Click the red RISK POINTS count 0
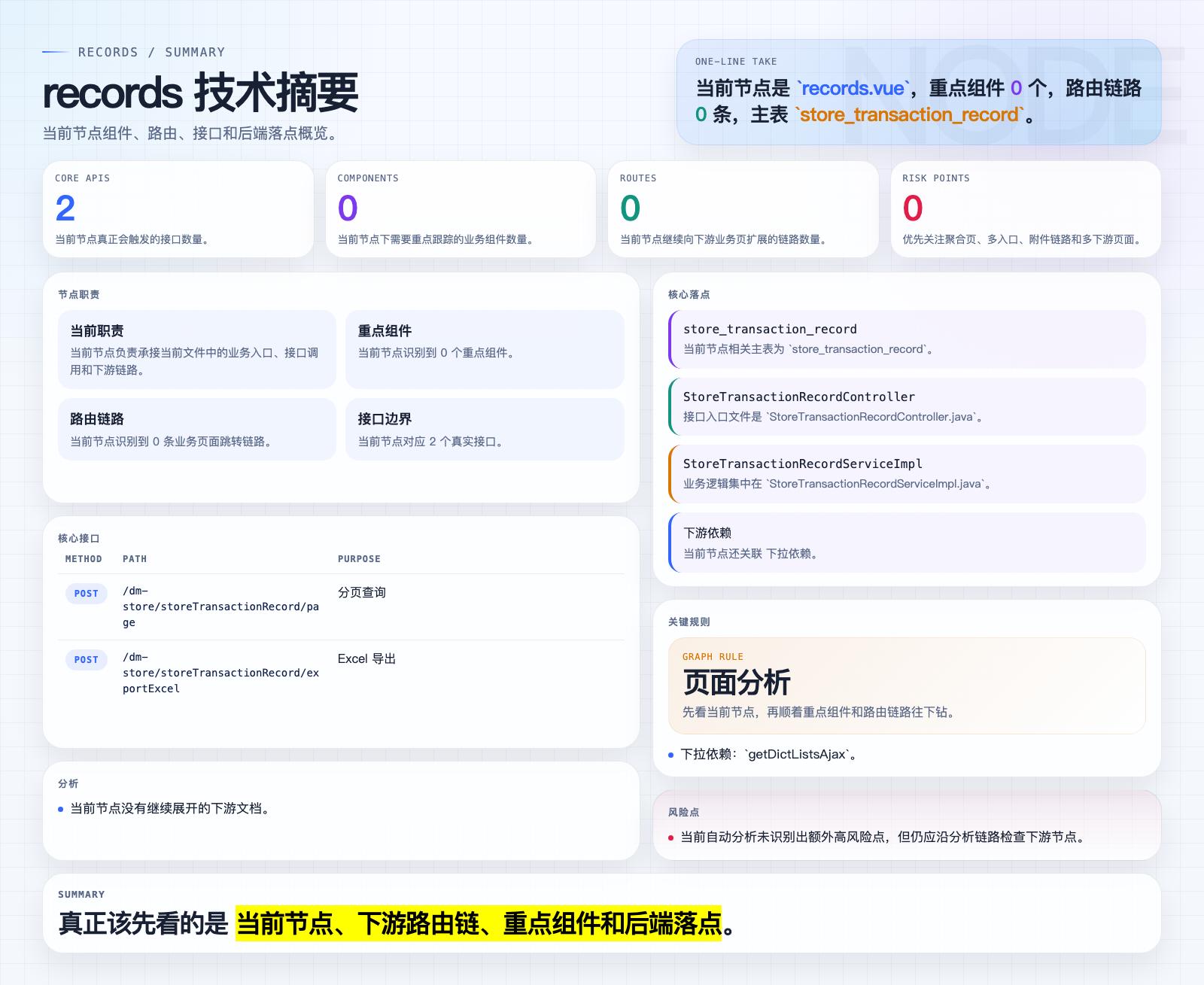Viewport: 1204px width, 985px height. point(913,208)
